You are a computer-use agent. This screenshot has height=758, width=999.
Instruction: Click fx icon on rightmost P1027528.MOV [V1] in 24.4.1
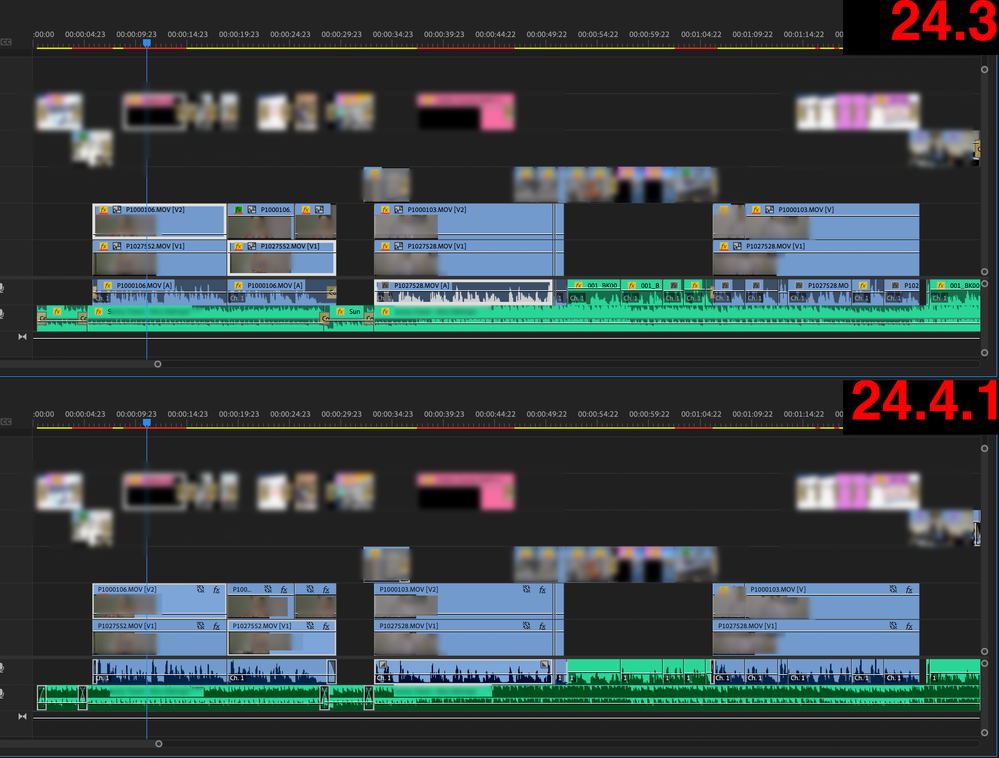[909, 626]
